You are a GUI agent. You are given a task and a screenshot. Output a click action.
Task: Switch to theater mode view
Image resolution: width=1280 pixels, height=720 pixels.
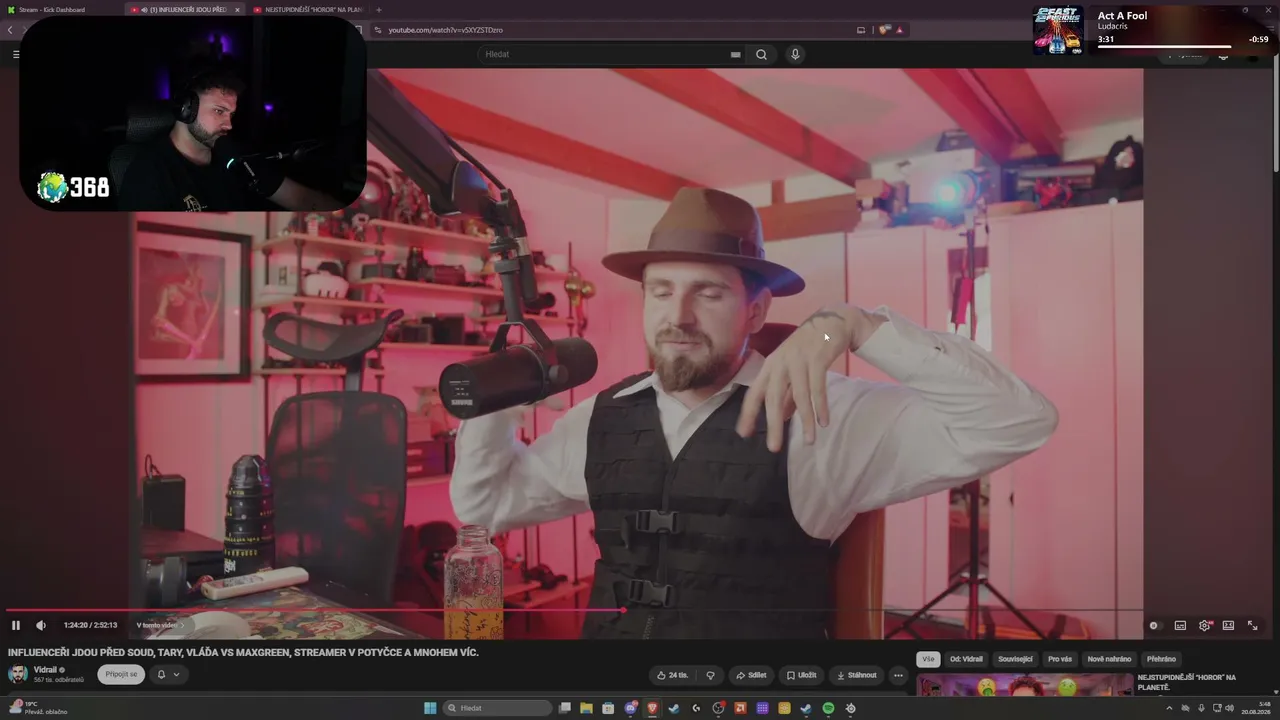pyautogui.click(x=1228, y=626)
